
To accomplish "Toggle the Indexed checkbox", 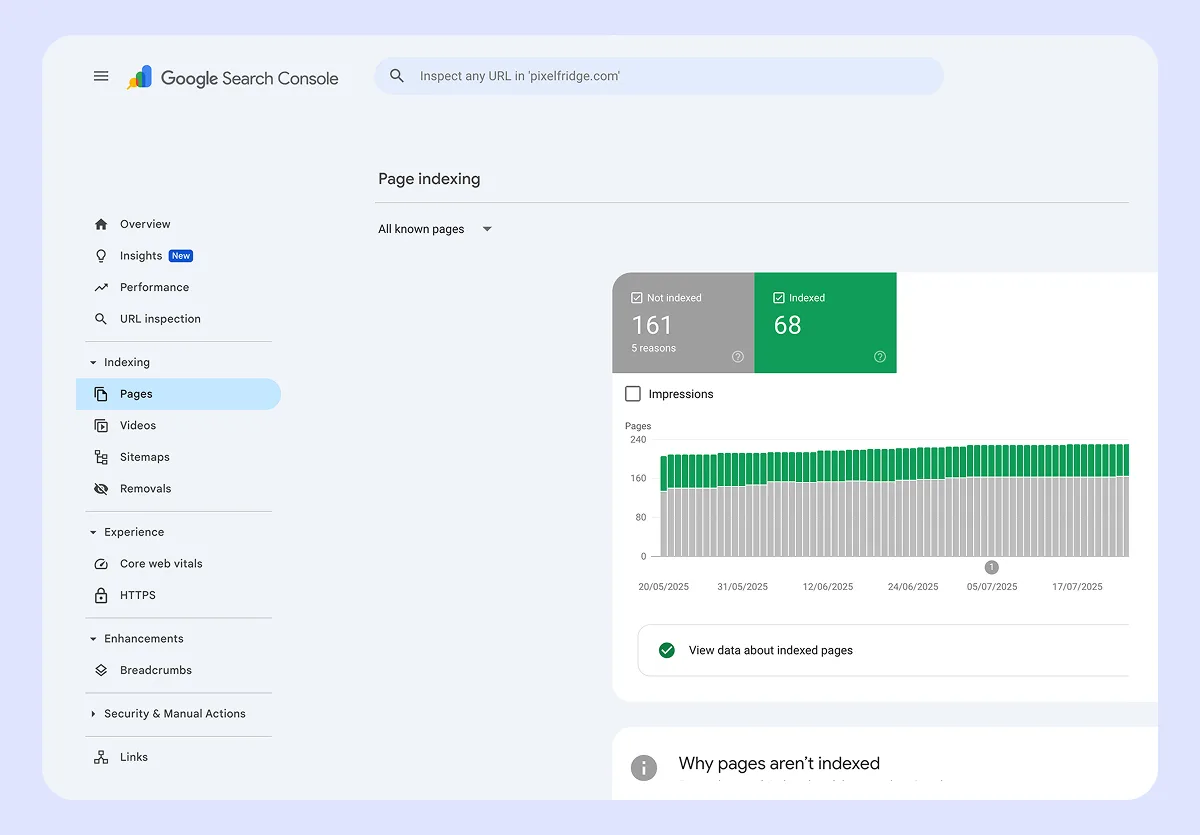I will click(x=779, y=298).
